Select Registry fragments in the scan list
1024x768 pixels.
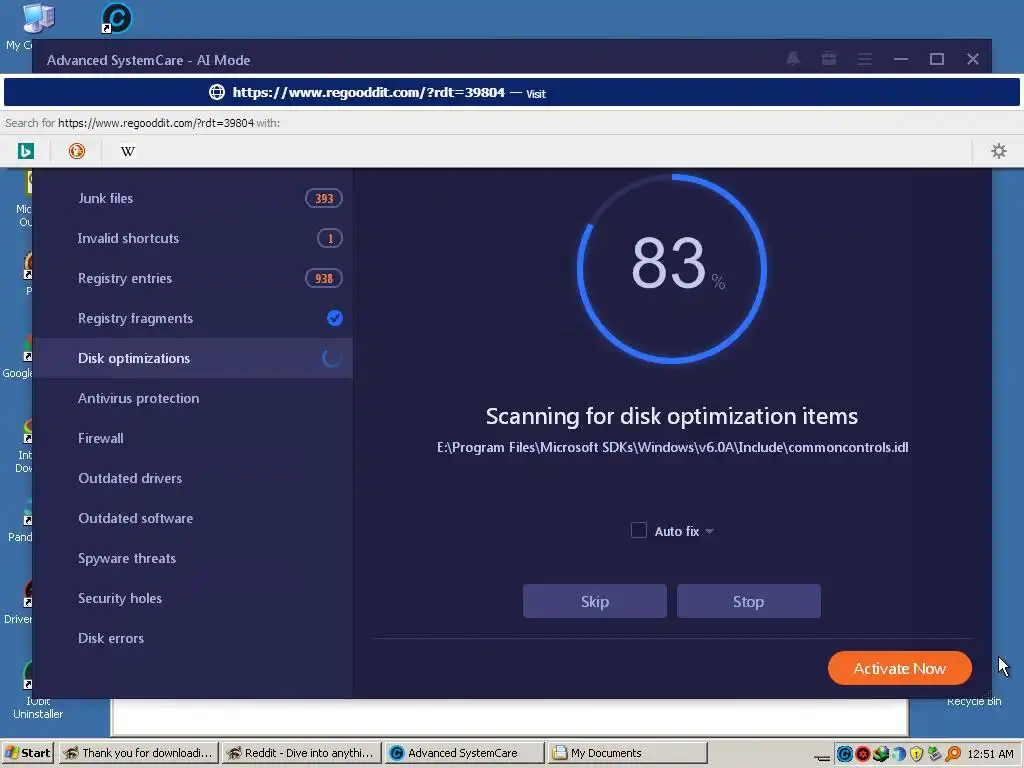click(193, 318)
